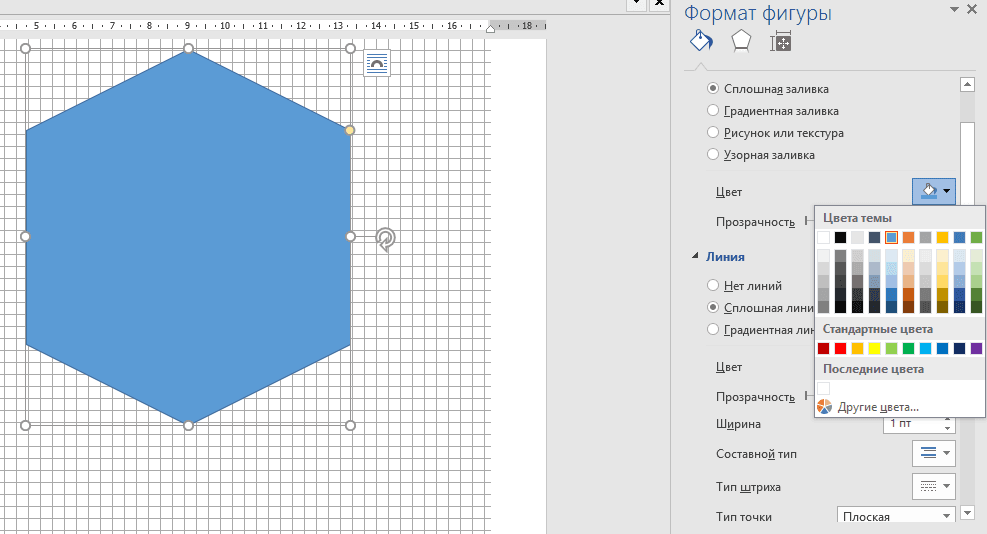The width and height of the screenshot is (987, 534).
Task: Expand the Тип точки Плоская combo box
Action: 895,517
